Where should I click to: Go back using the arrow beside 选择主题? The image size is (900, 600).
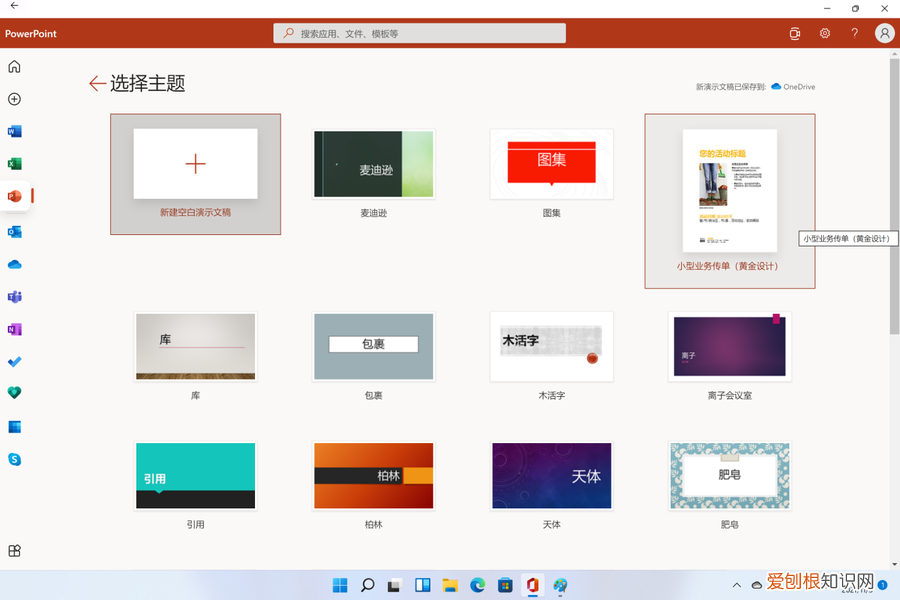(96, 84)
